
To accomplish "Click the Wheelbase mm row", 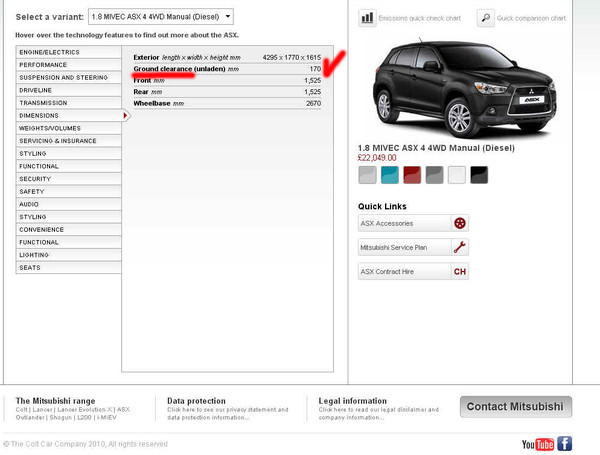I will [x=227, y=103].
